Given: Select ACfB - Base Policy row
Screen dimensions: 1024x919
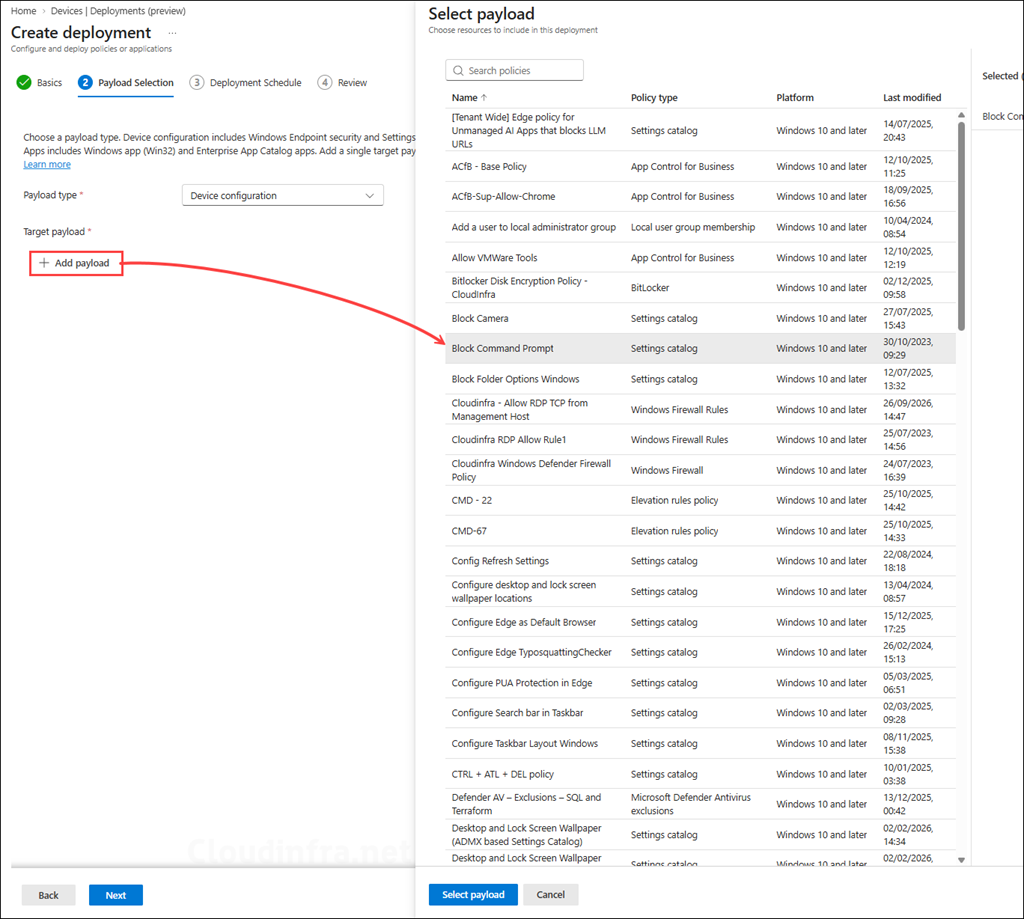Looking at the screenshot, I should [700, 167].
